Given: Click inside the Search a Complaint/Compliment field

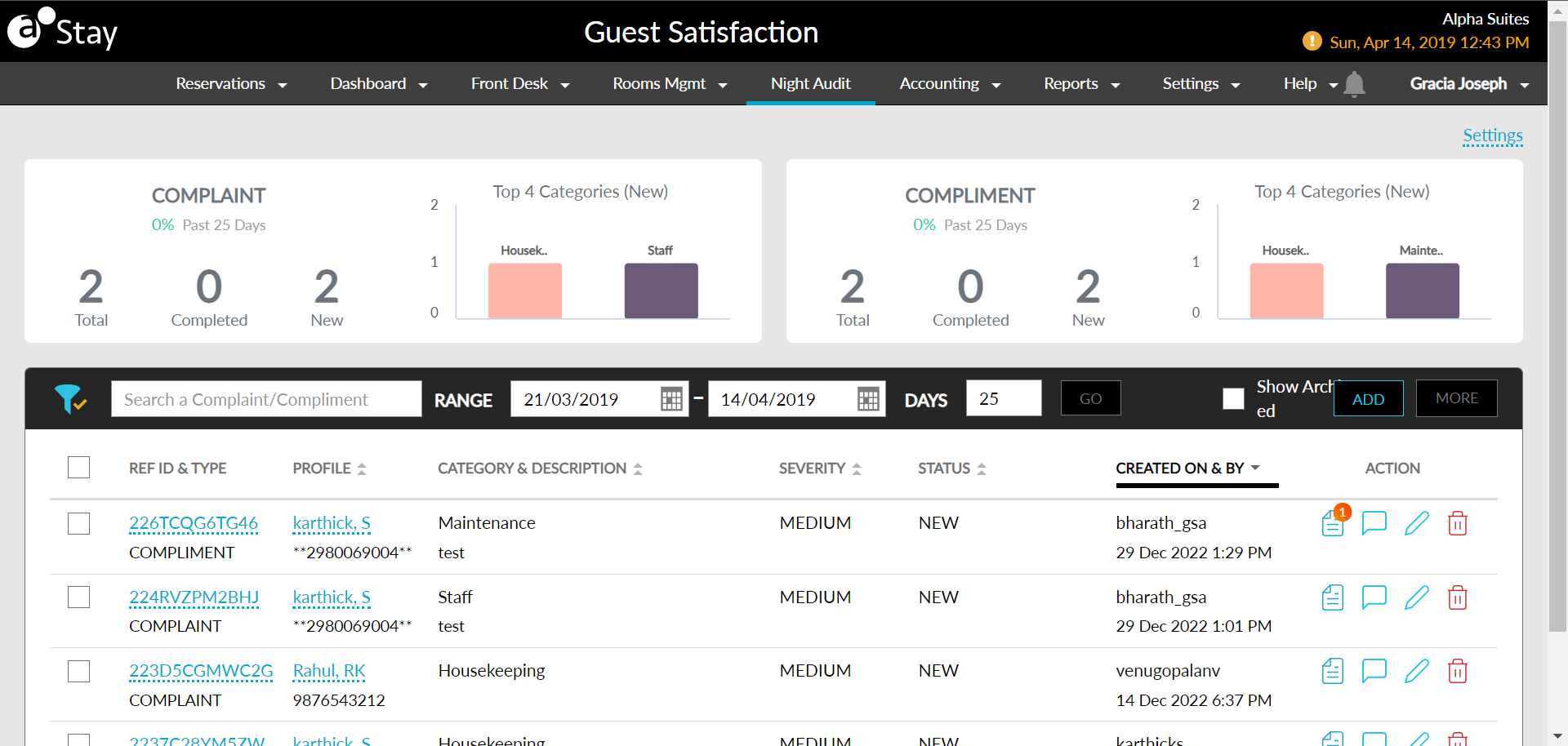Looking at the screenshot, I should pyautogui.click(x=265, y=399).
